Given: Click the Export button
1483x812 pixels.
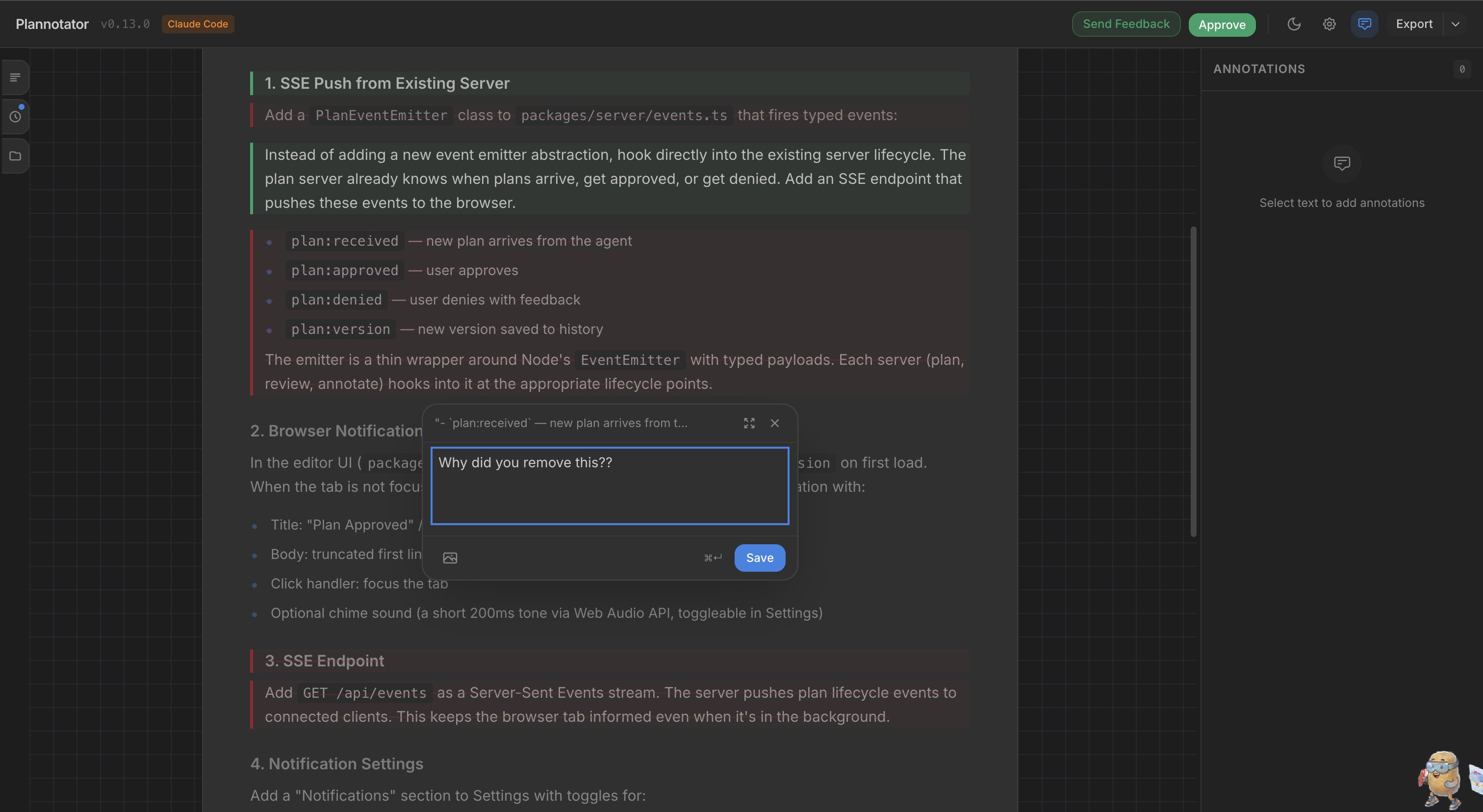Looking at the screenshot, I should 1414,24.
